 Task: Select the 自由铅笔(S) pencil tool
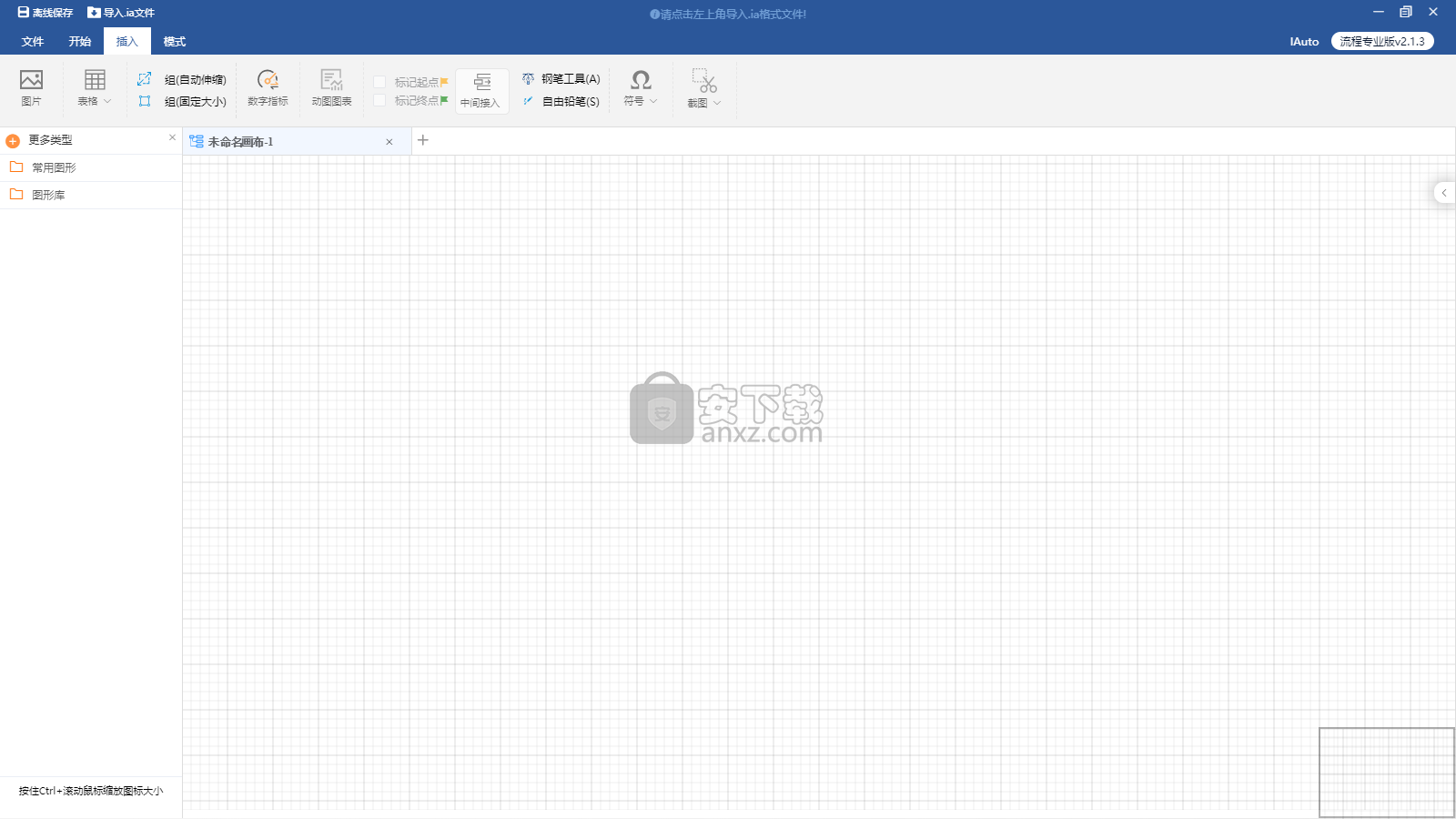coord(561,102)
